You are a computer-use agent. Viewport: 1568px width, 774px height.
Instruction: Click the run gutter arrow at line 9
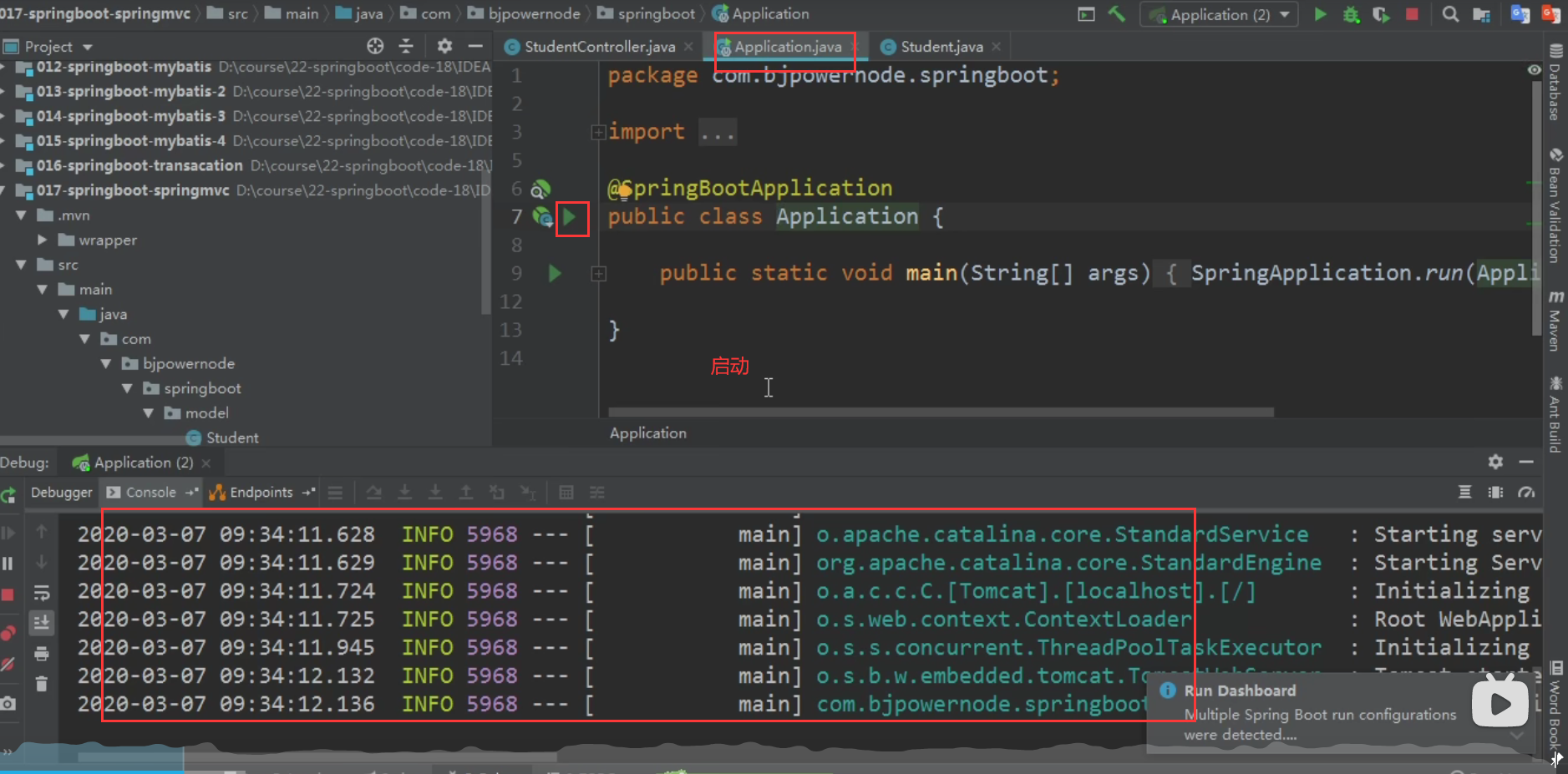554,273
